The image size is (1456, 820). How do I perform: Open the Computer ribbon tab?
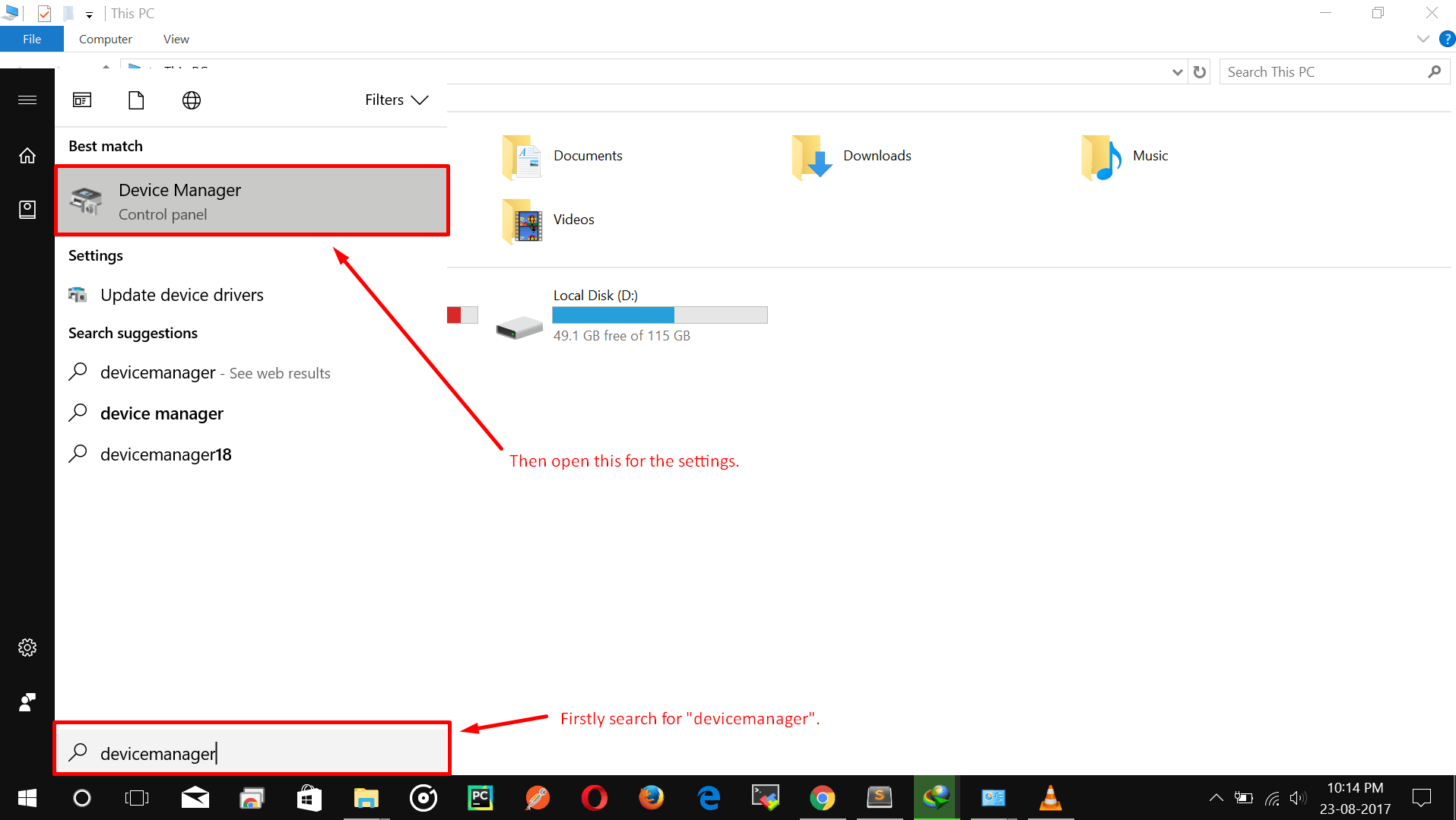coord(106,39)
